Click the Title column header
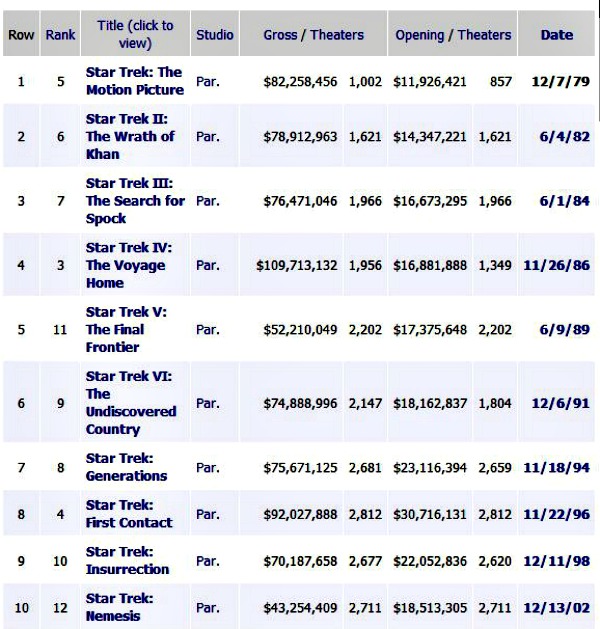Viewport: 600px width, 629px height. coord(135,34)
